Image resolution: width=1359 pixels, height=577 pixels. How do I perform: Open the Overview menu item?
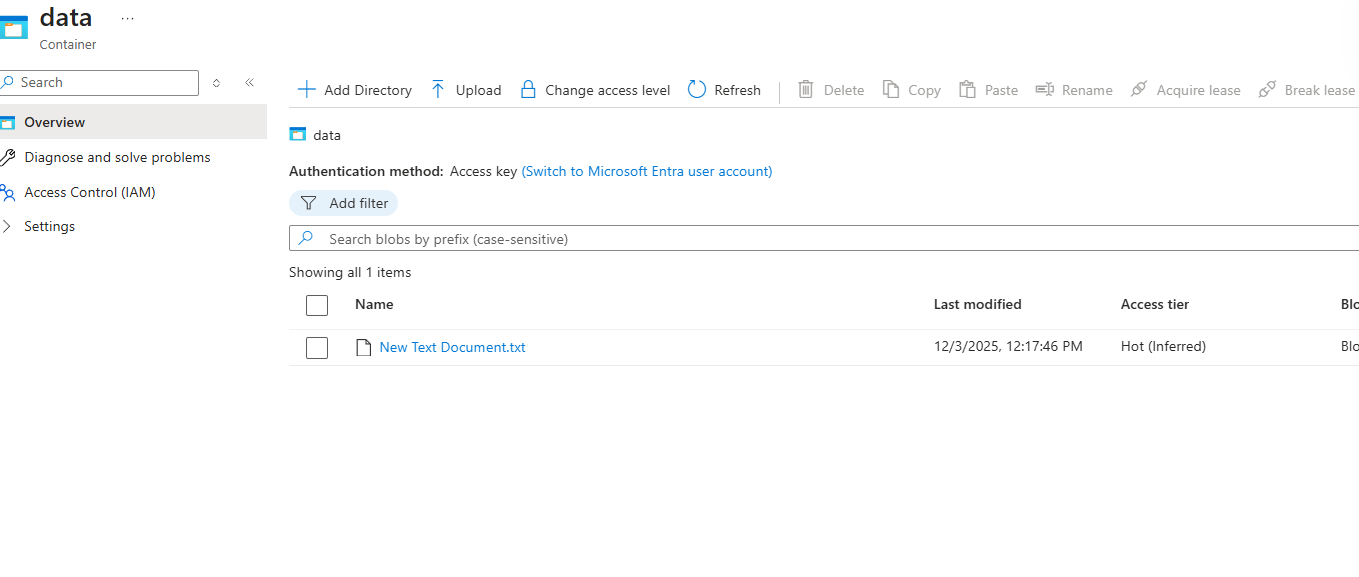point(55,122)
